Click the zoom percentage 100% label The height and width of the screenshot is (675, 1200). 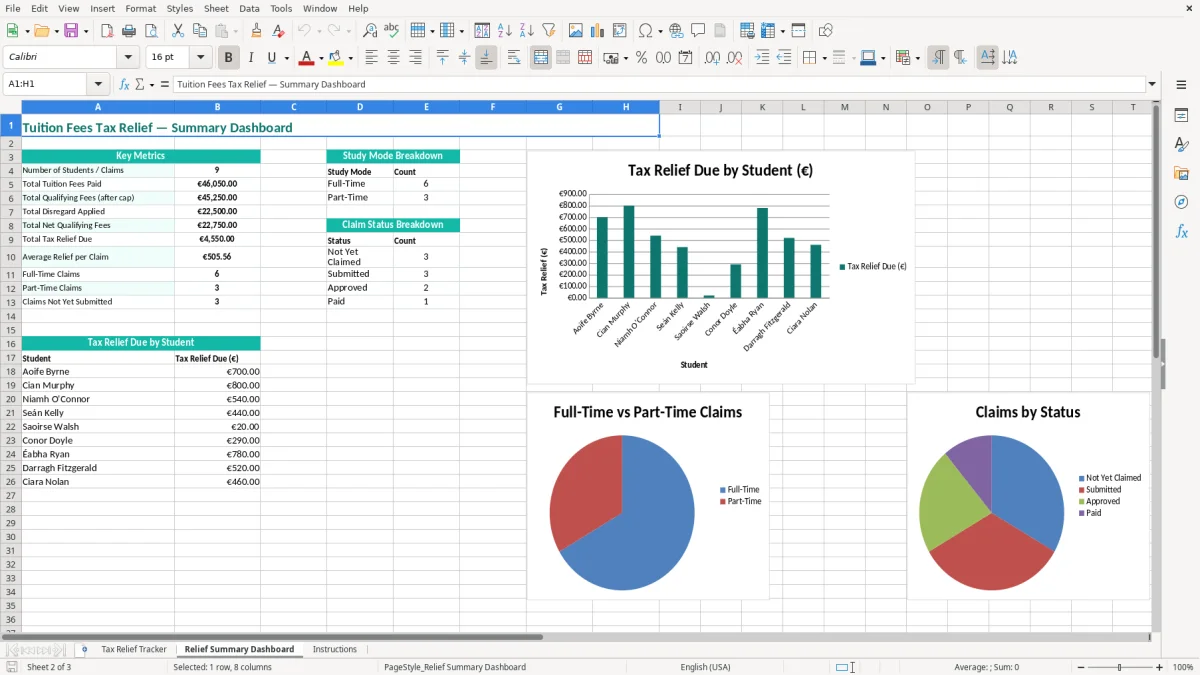point(1182,667)
